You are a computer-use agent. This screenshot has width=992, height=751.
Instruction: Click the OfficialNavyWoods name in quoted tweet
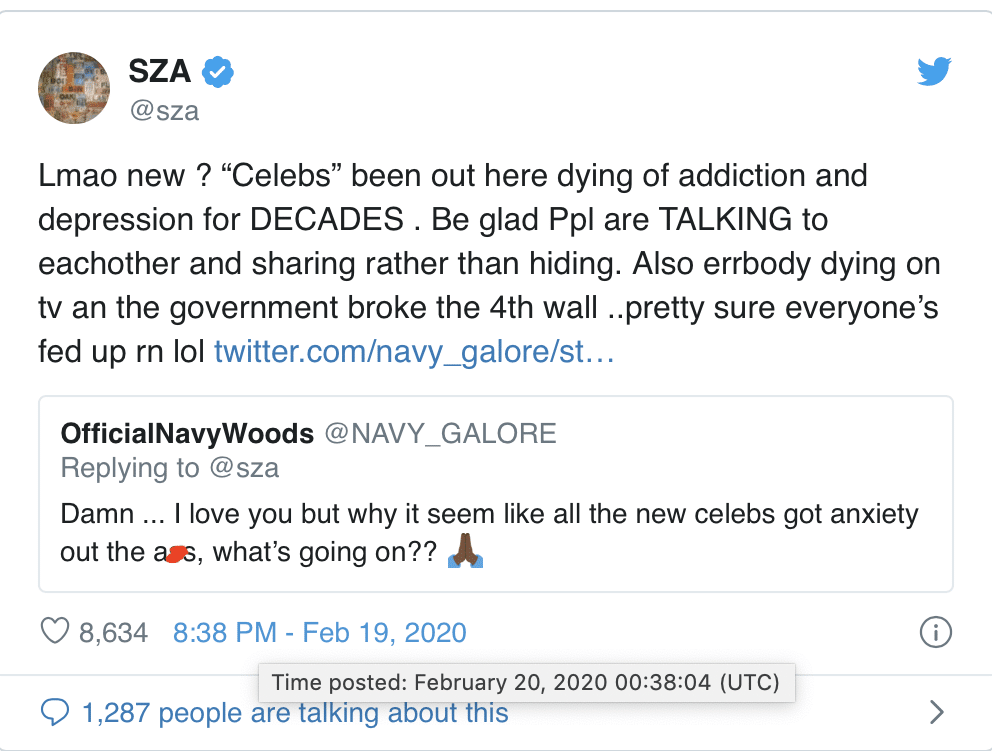187,433
